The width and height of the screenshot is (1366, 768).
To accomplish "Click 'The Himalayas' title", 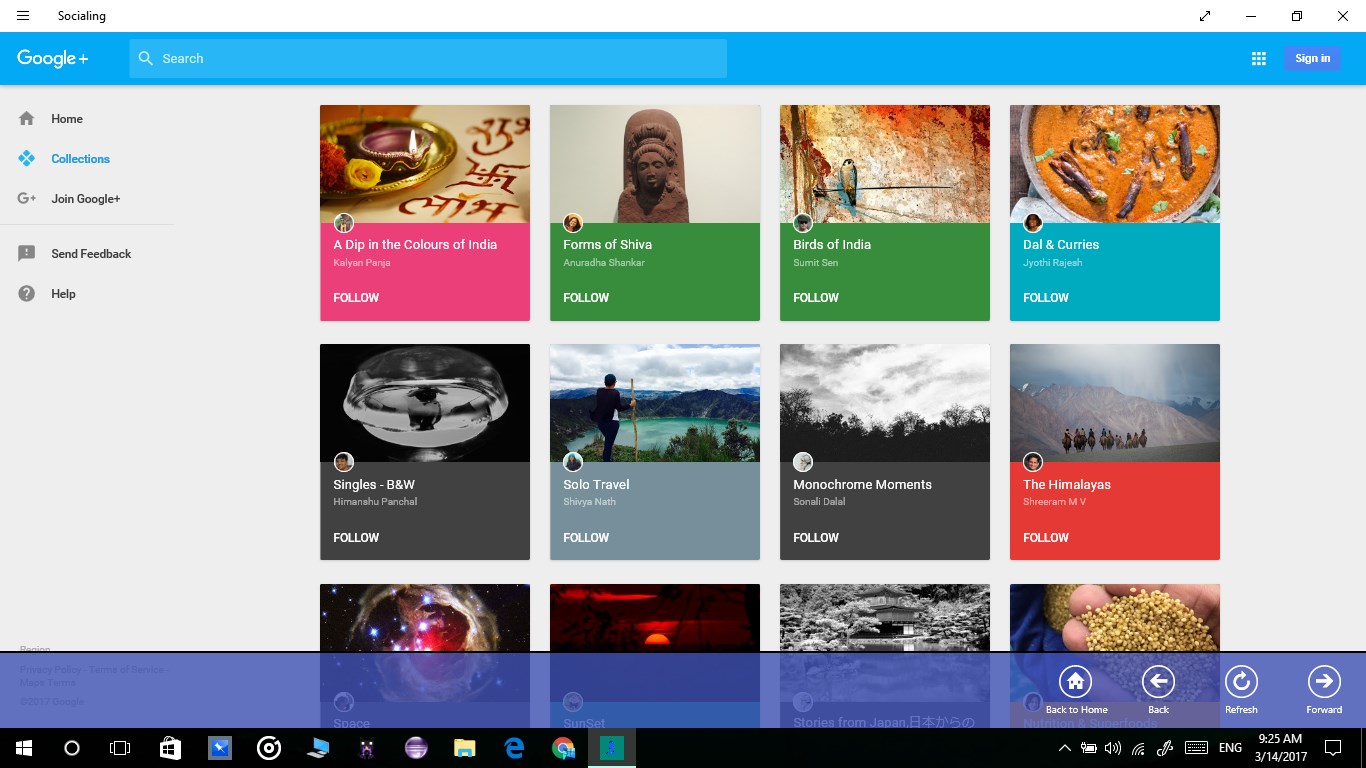I will [x=1067, y=485].
